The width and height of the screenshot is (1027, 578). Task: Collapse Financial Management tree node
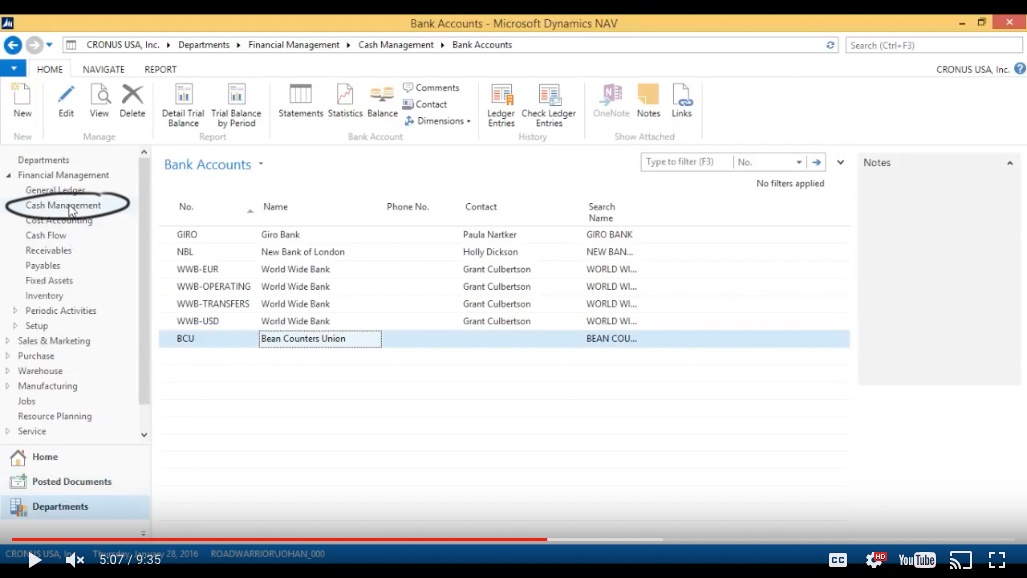point(9,175)
